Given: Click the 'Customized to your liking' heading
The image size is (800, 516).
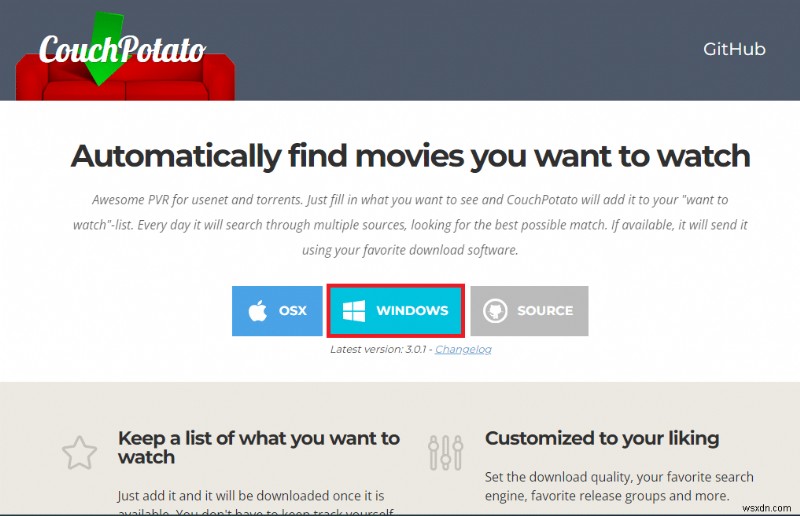Looking at the screenshot, I should [602, 438].
